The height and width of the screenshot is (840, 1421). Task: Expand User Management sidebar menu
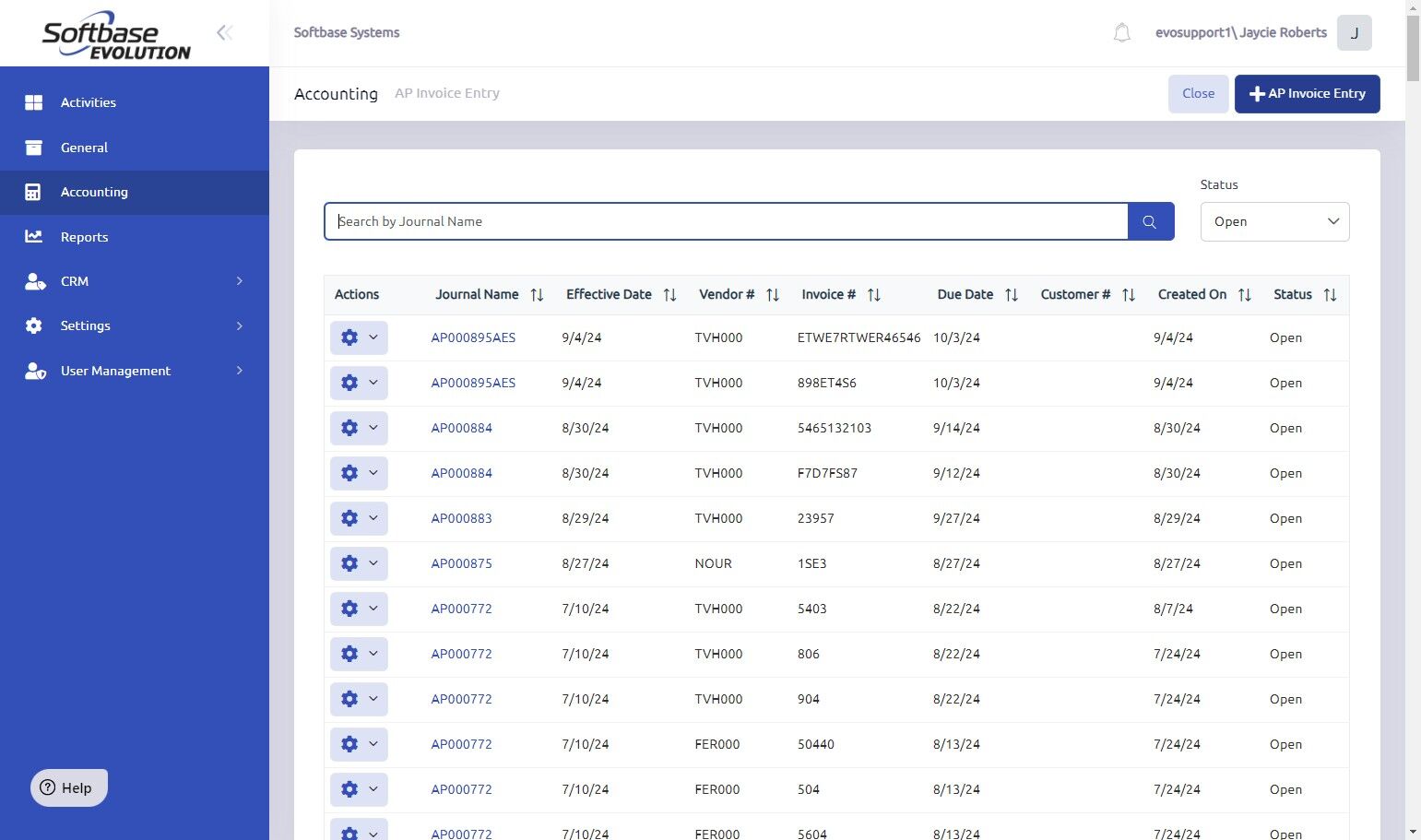(x=135, y=371)
